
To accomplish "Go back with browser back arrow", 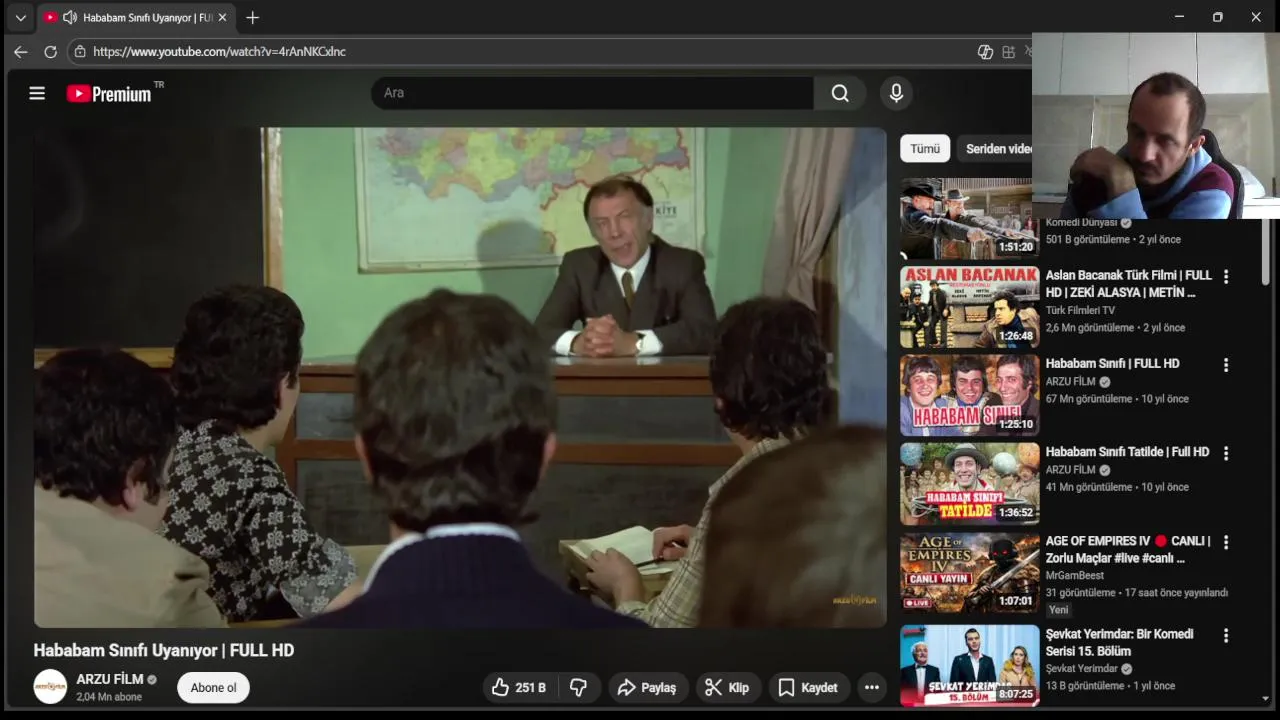I will coord(20,51).
